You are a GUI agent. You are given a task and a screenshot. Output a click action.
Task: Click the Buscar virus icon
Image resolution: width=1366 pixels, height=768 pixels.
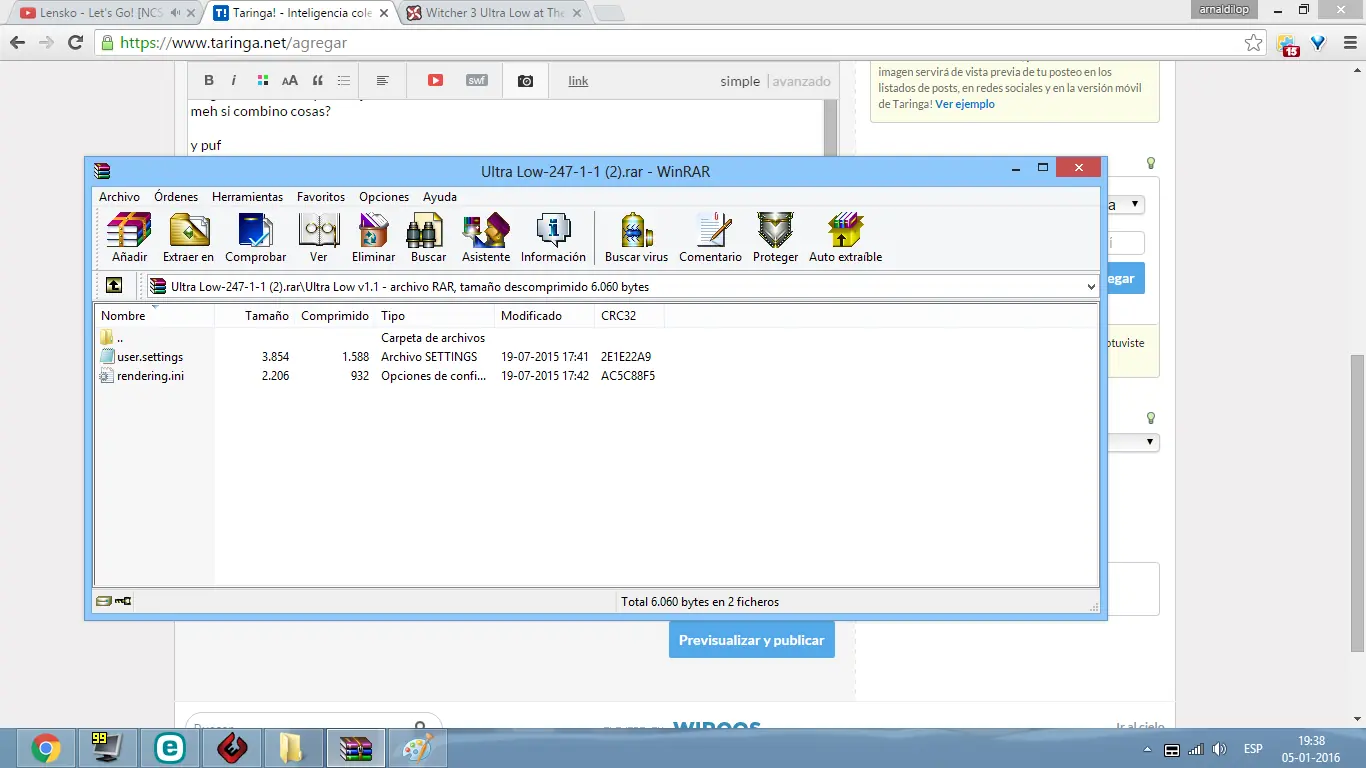coord(636,237)
